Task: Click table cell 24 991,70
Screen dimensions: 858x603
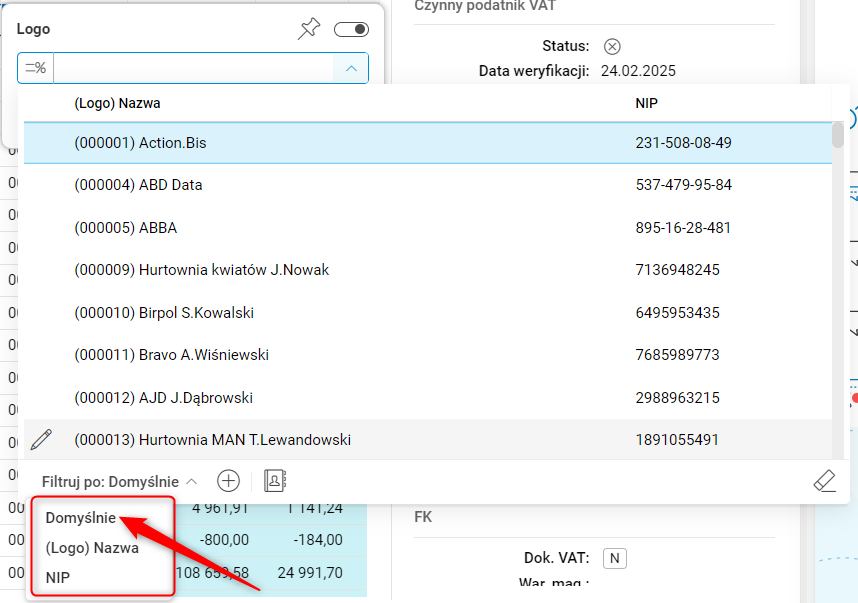Action: 310,572
